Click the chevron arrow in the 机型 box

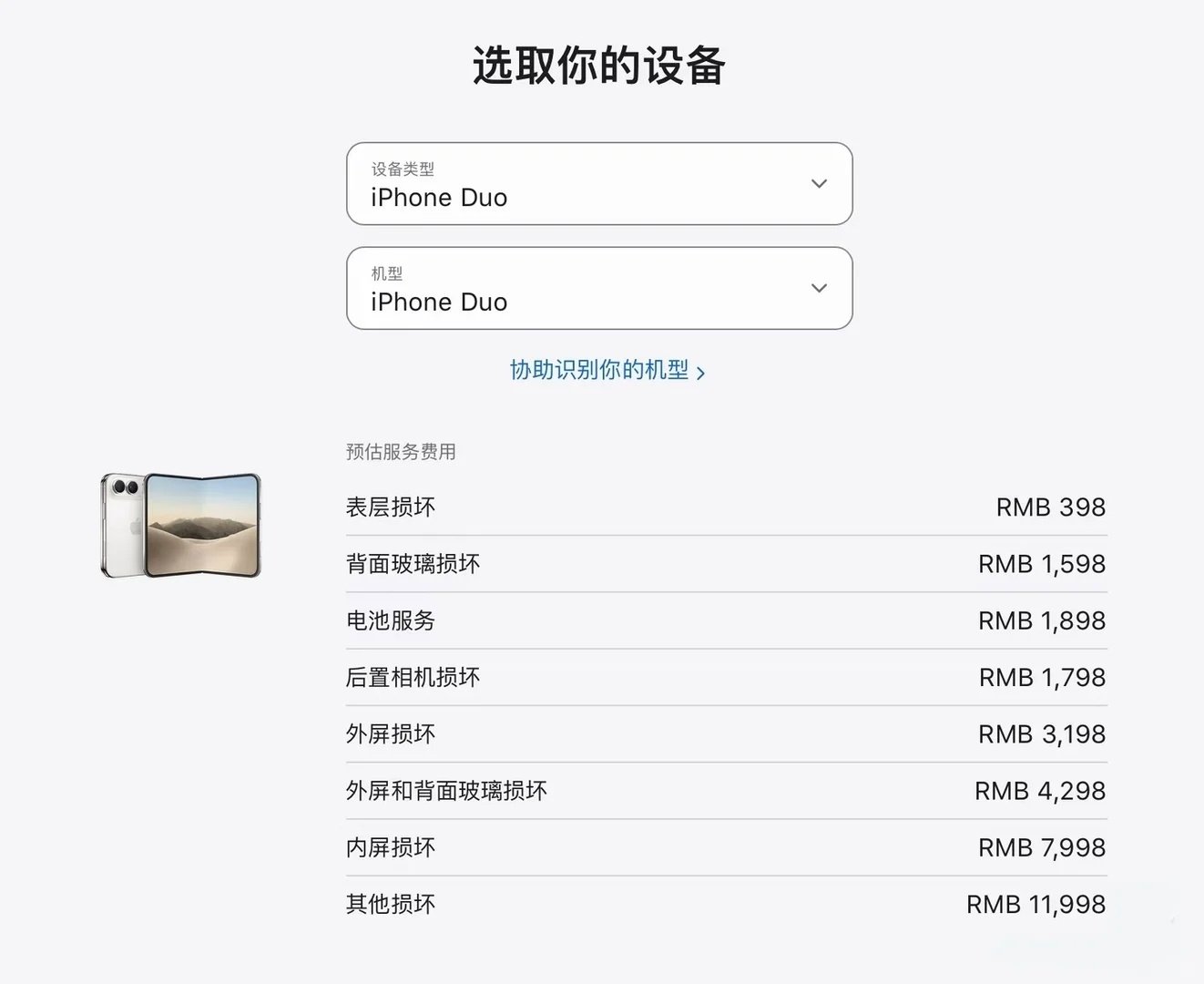tap(819, 288)
